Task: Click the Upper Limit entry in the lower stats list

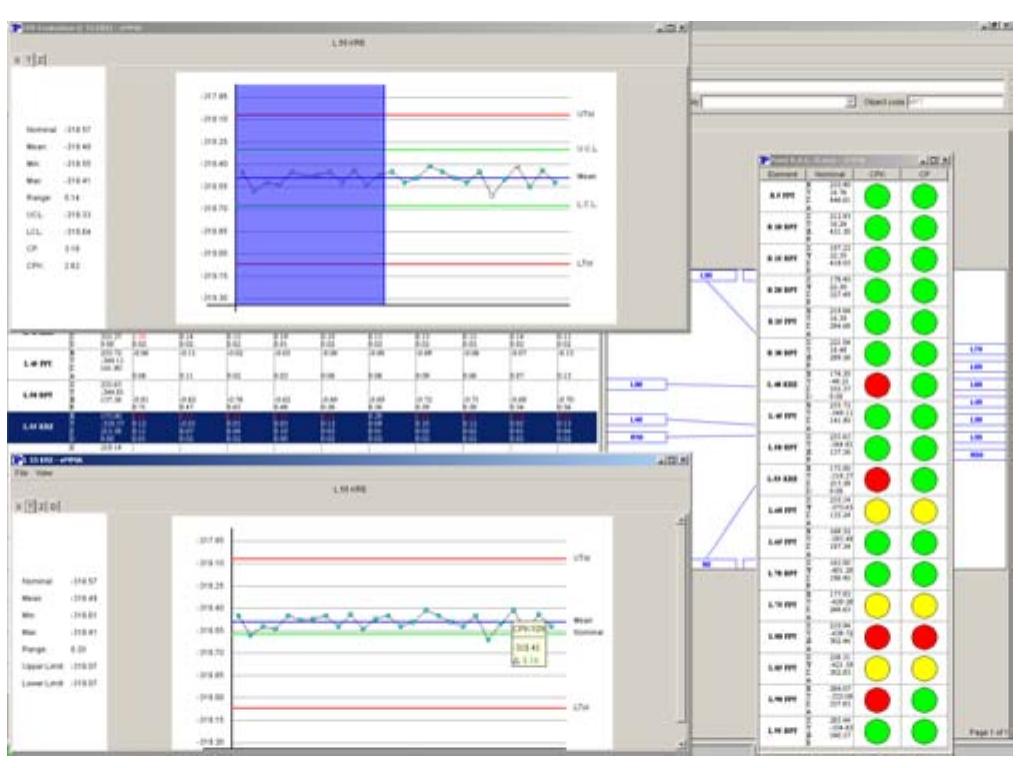Action: click(x=59, y=666)
